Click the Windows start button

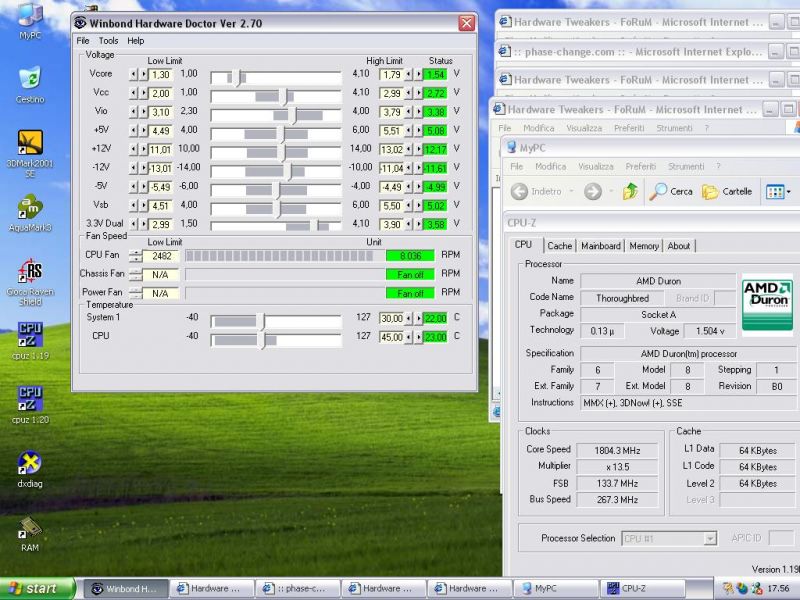point(37,589)
